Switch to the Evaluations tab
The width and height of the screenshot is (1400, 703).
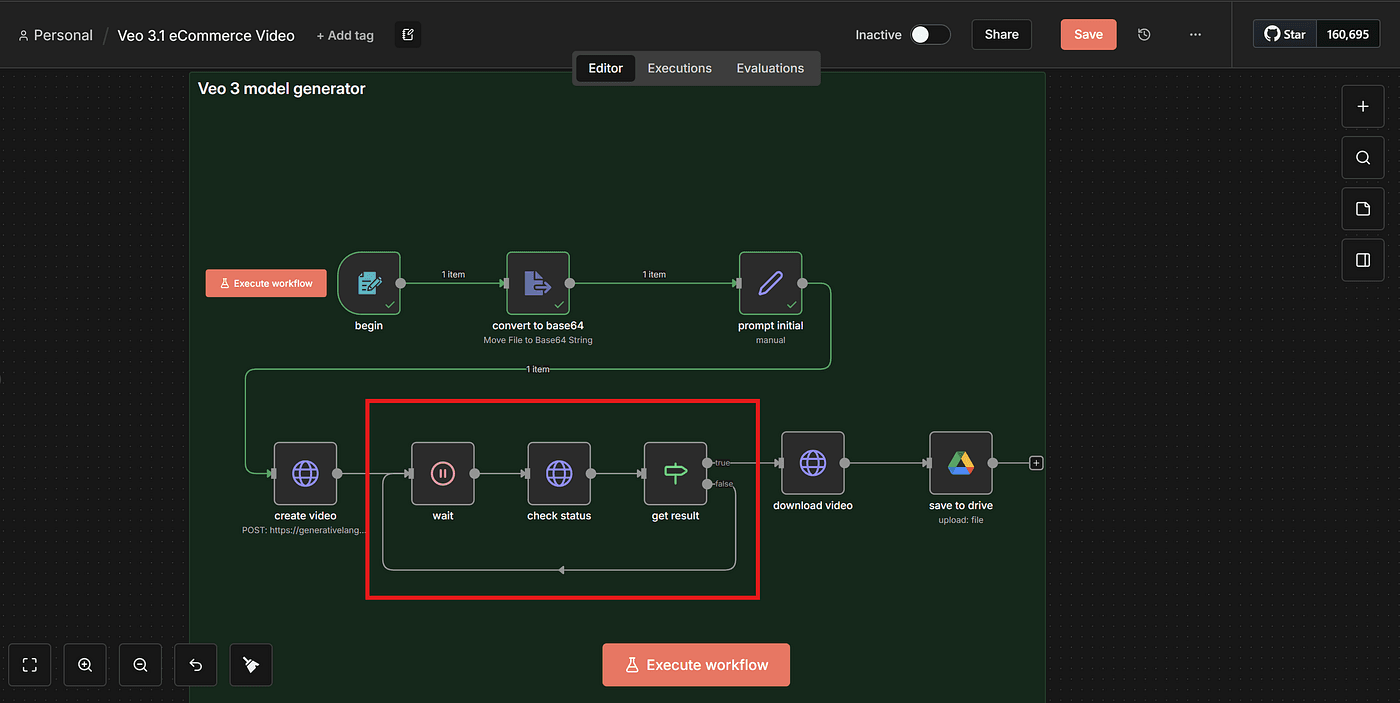(x=770, y=68)
